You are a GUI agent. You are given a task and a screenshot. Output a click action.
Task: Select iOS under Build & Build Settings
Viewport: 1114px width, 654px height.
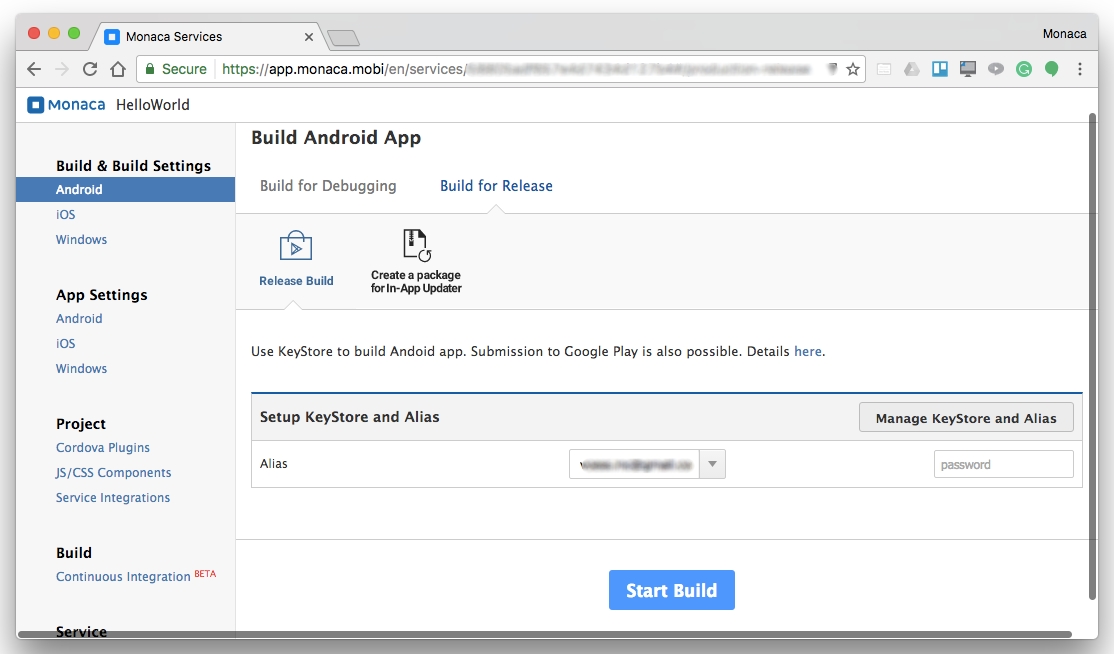[x=65, y=214]
